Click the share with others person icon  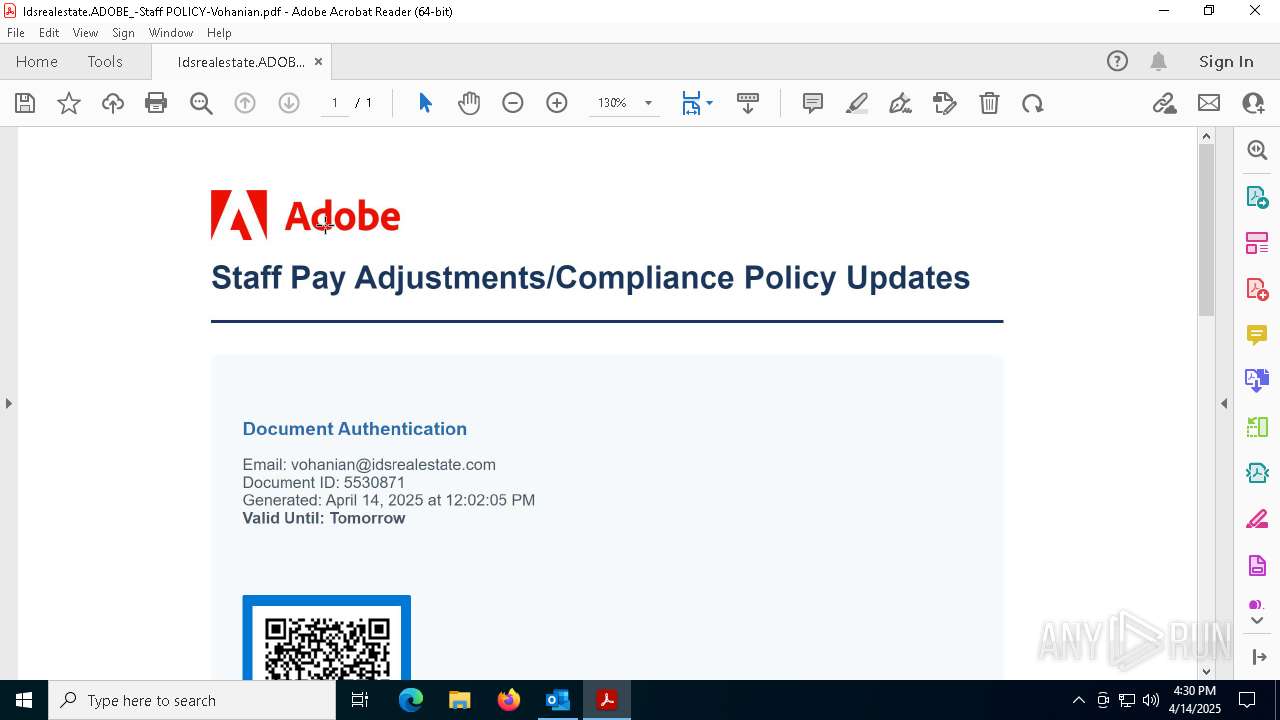(x=1253, y=103)
